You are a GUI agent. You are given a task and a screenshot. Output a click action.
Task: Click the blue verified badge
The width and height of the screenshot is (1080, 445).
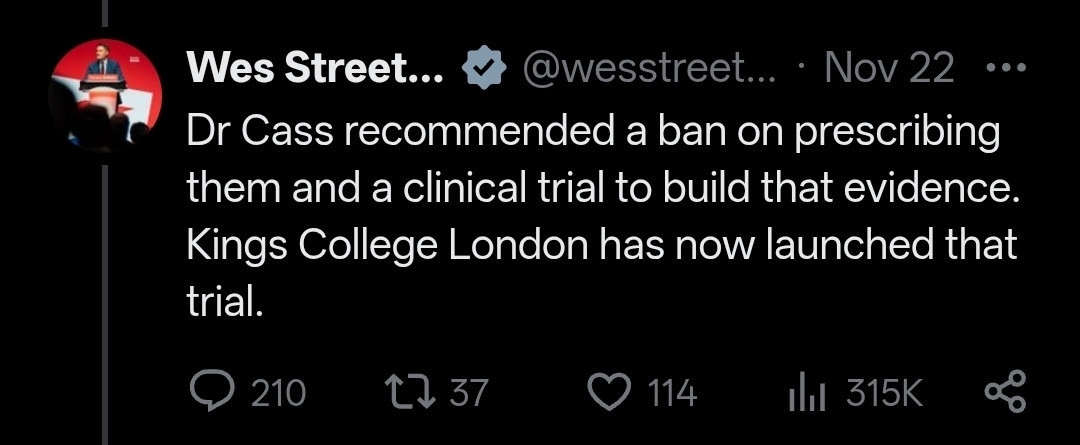coord(483,68)
